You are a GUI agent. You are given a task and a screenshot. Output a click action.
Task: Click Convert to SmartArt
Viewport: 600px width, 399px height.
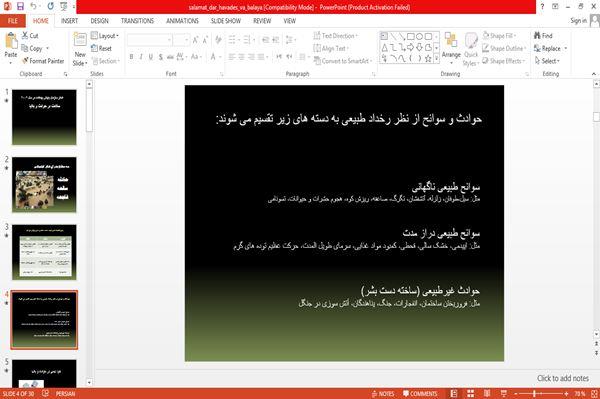(342, 61)
